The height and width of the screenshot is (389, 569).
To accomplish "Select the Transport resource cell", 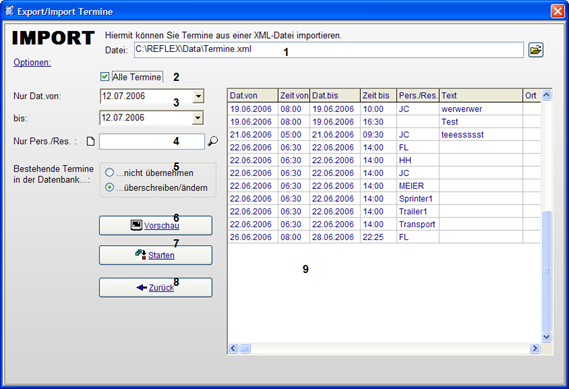I will click(418, 224).
